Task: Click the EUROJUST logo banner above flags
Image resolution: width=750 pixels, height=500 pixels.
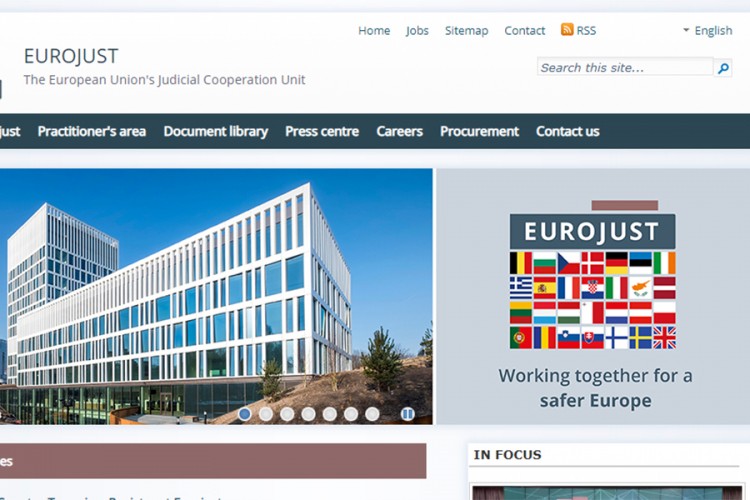Action: pos(593,232)
